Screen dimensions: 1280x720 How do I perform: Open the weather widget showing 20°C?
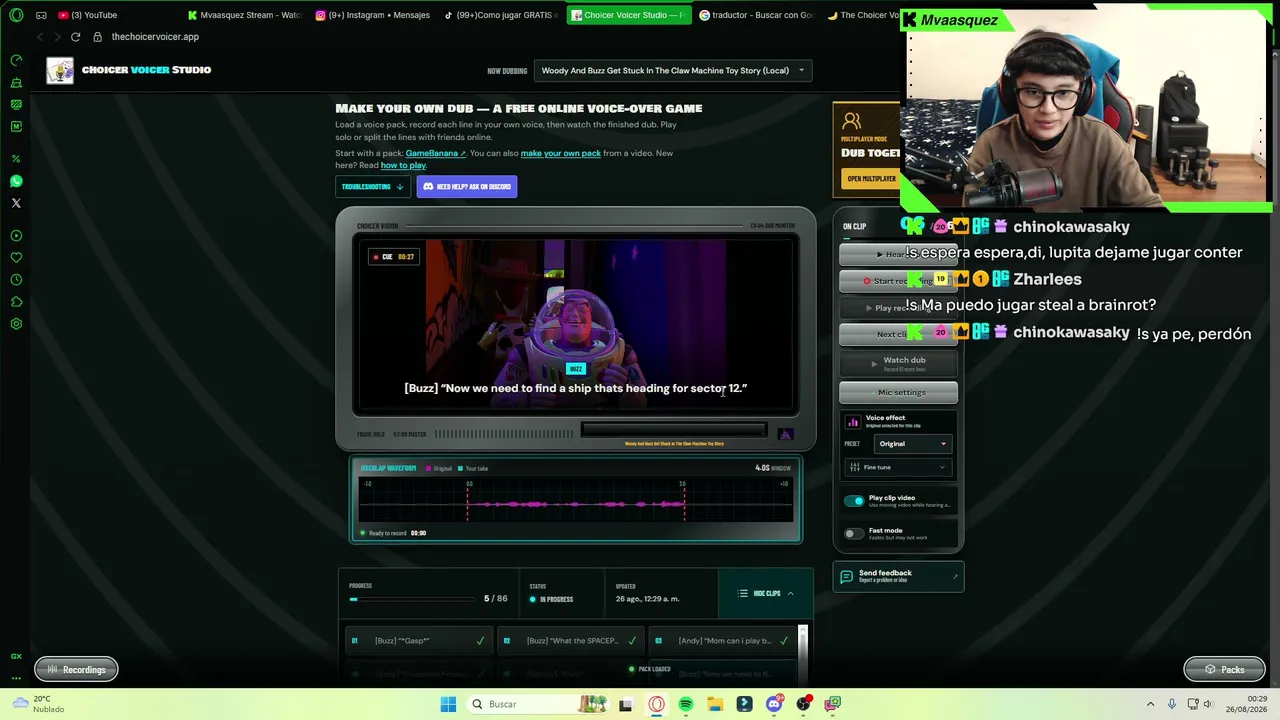36,704
